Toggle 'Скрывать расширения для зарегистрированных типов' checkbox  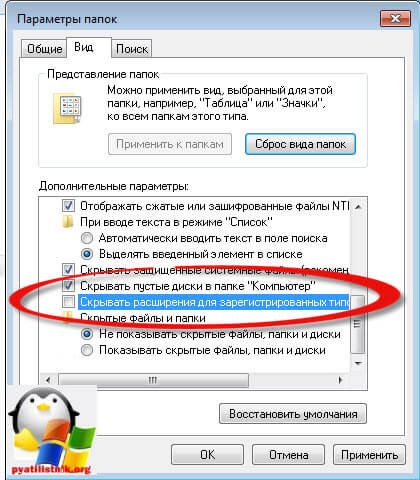(68, 302)
